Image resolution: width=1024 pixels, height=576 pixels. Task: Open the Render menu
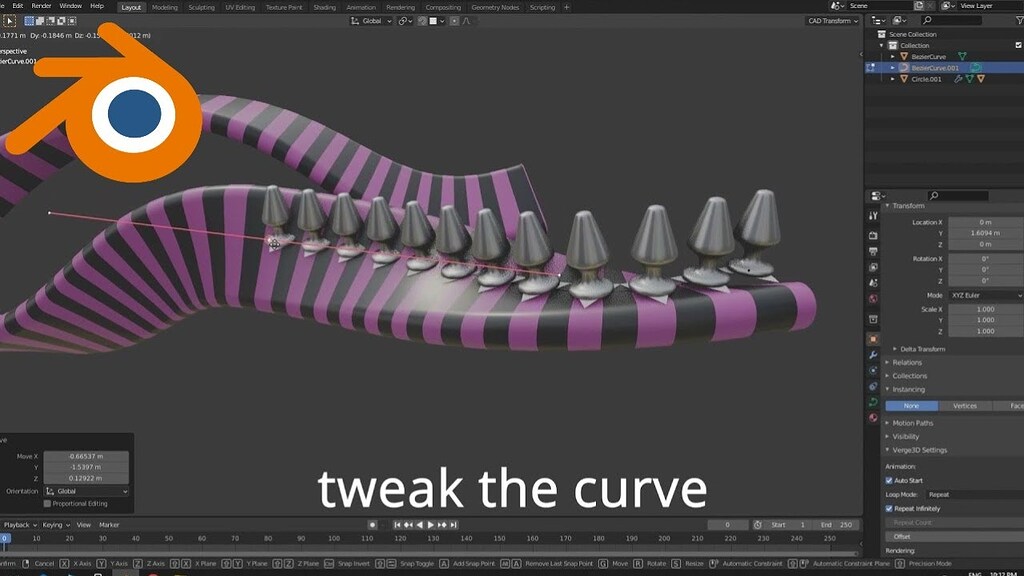[x=41, y=6]
